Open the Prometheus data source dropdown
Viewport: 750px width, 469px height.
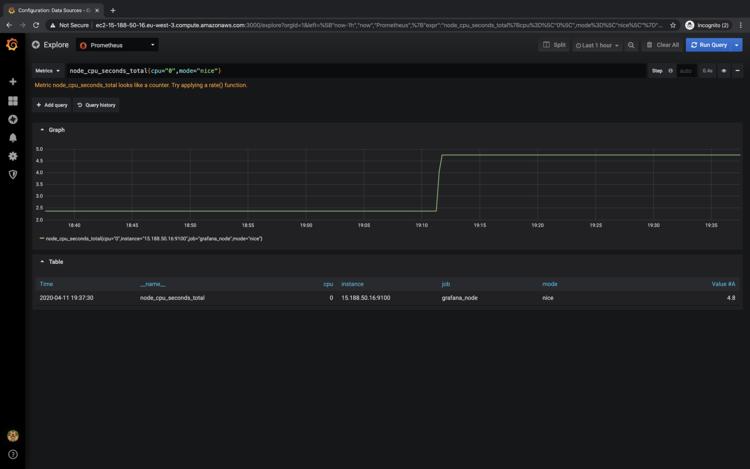(118, 45)
